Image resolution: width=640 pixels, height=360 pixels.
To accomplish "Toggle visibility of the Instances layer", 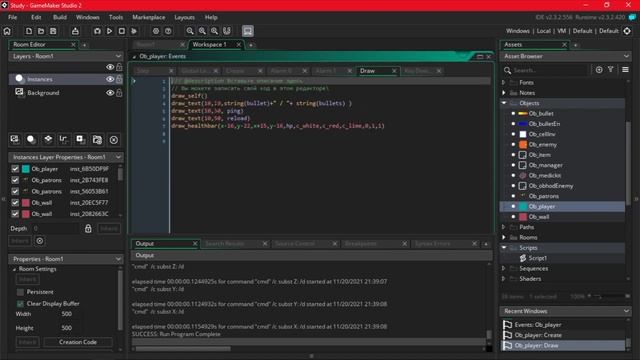I will tap(110, 79).
